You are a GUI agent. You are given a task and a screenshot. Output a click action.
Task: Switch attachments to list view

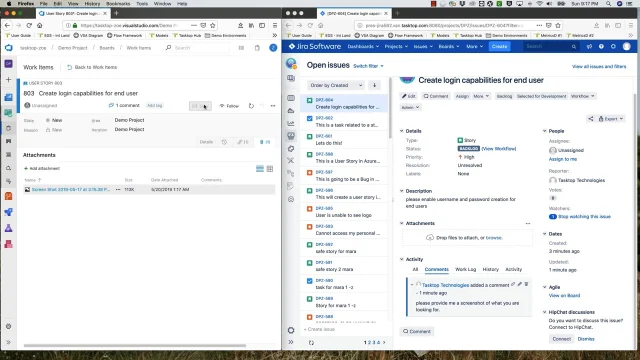click(260, 169)
